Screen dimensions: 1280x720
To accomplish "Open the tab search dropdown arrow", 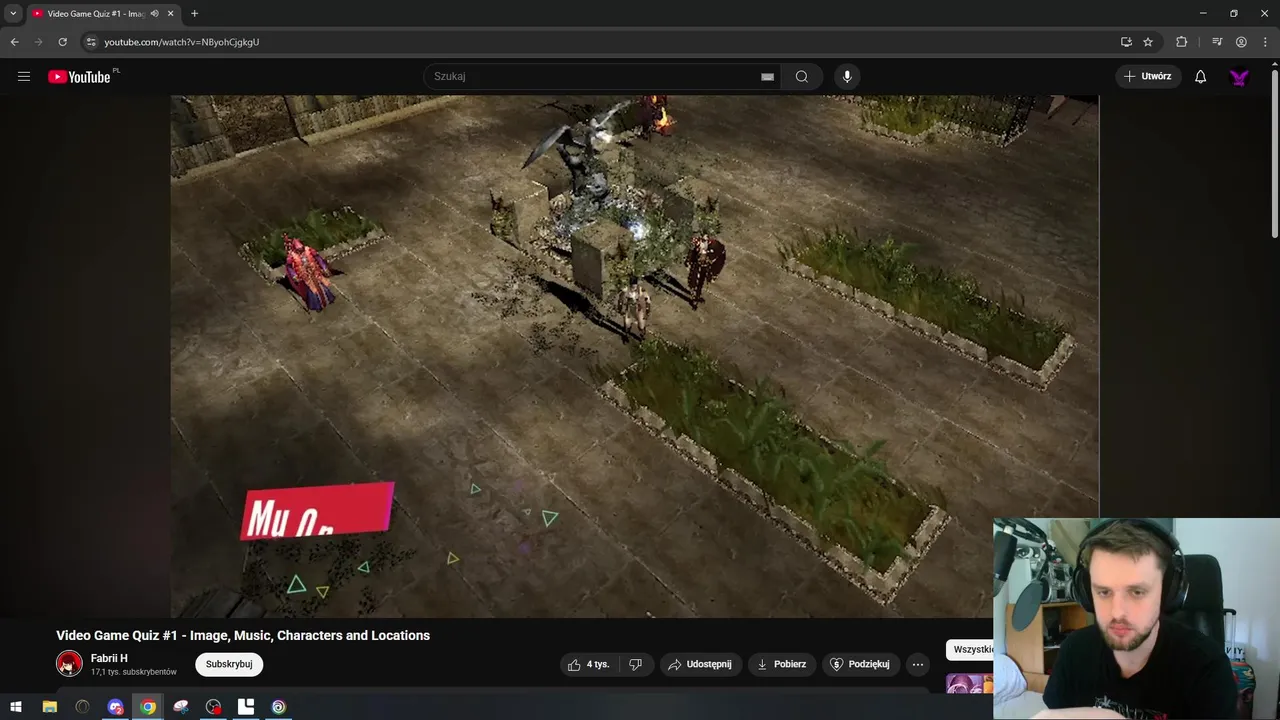I will click(x=13, y=13).
